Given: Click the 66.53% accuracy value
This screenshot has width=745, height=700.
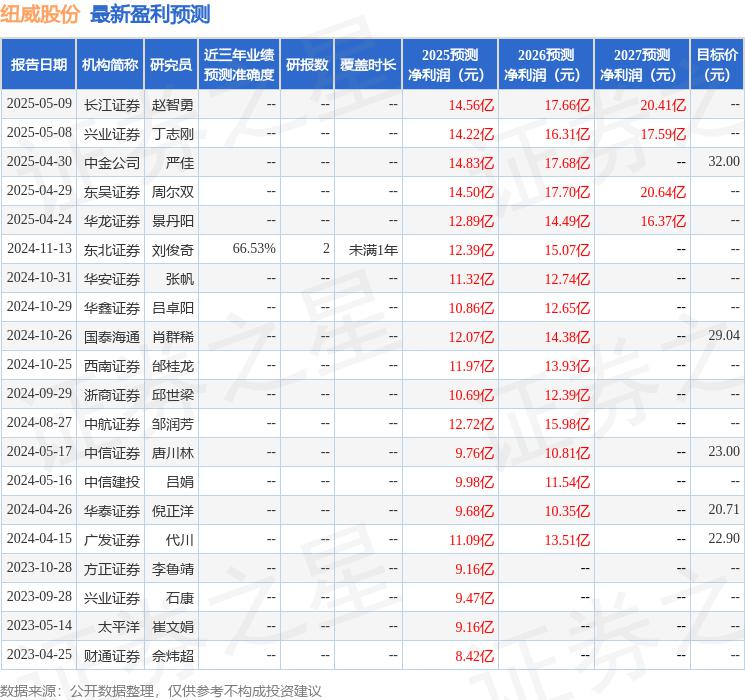Looking at the screenshot, I should tap(254, 249).
